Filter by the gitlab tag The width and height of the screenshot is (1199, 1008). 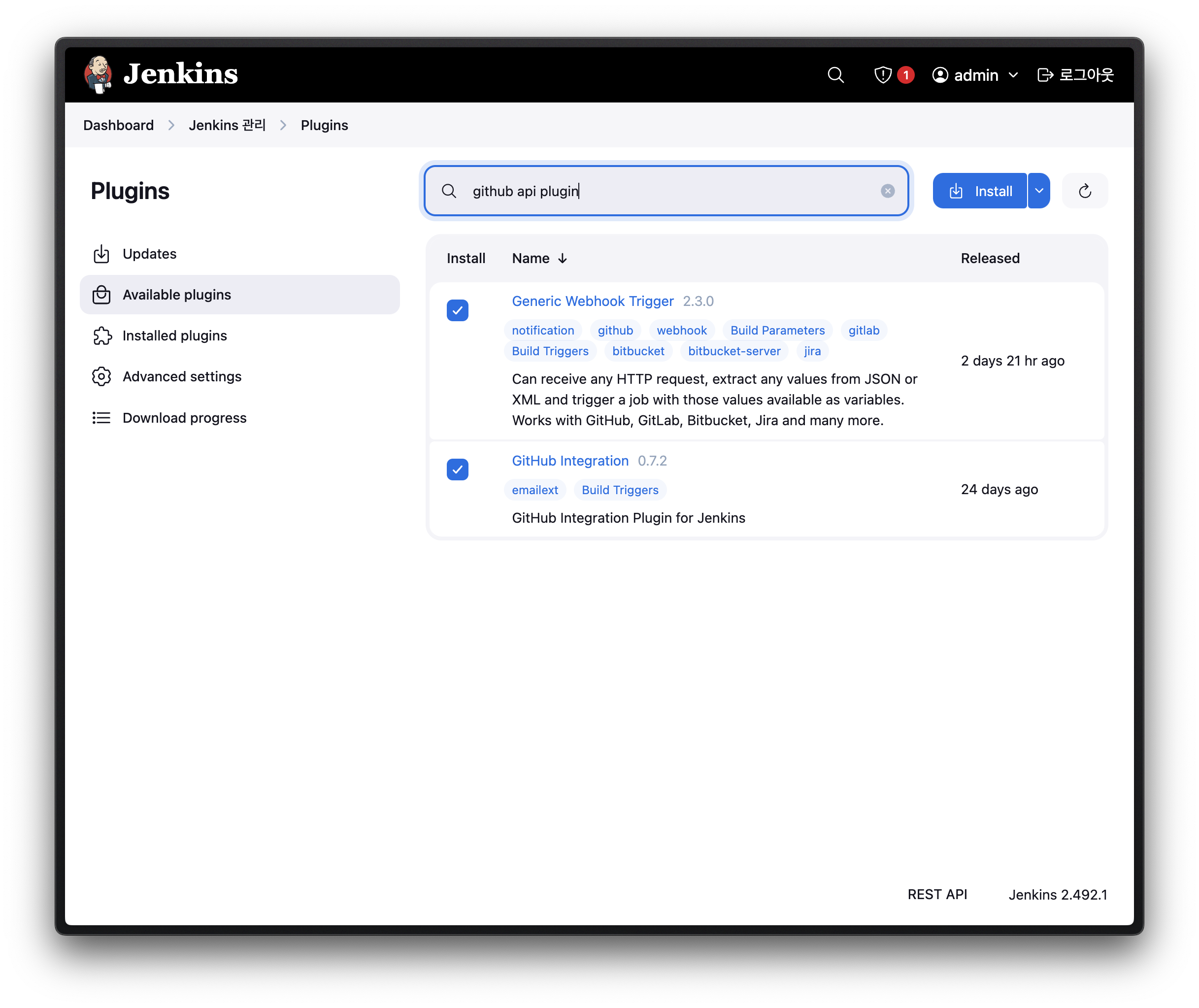point(864,330)
